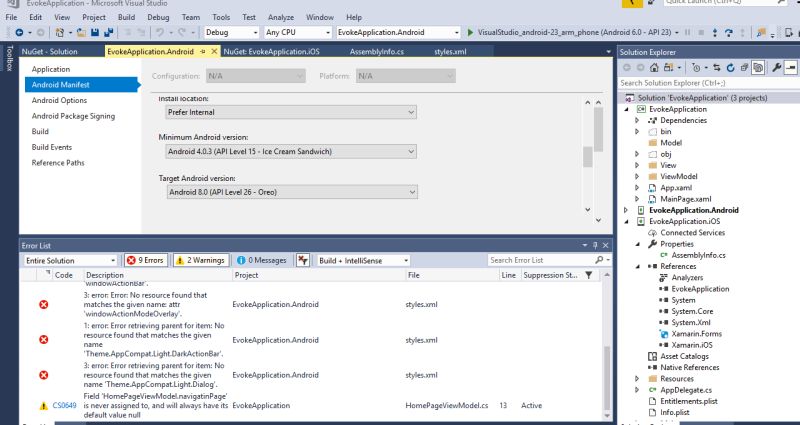Toggle the 9 Errors filter
The height and width of the screenshot is (425, 800).
(x=146, y=260)
